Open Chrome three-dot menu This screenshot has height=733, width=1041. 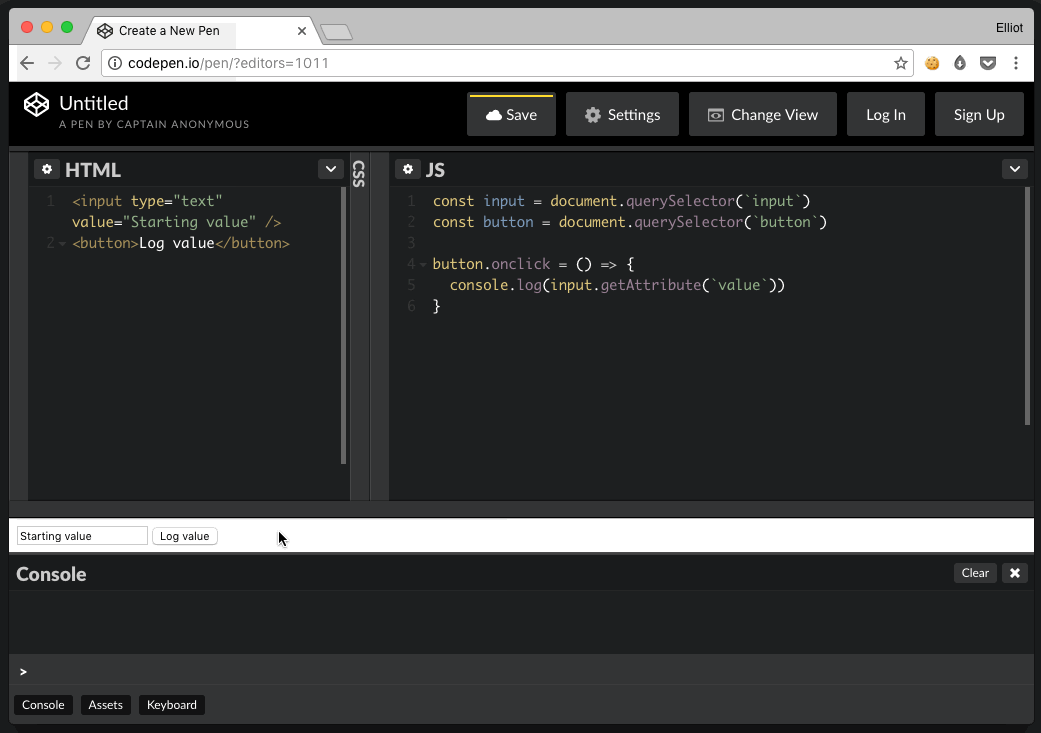pos(1016,63)
